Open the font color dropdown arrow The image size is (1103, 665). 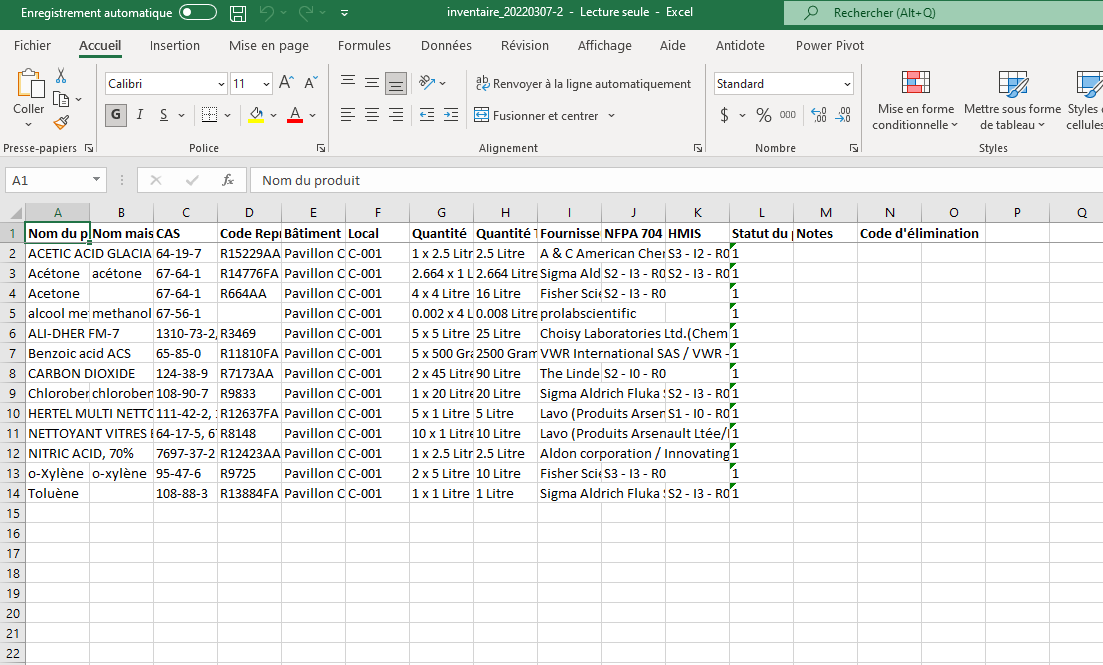point(312,115)
